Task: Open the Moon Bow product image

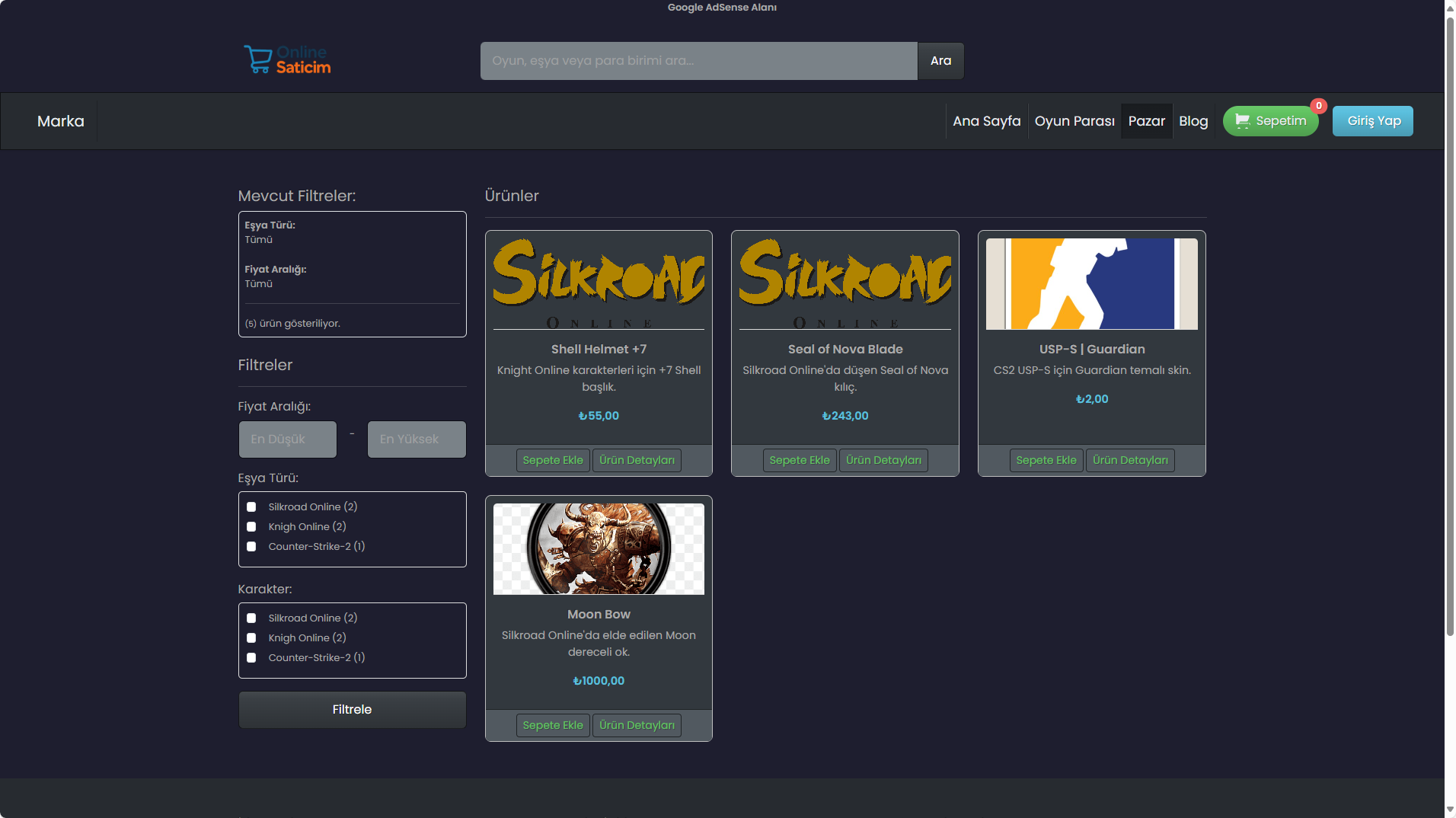Action: pos(599,549)
